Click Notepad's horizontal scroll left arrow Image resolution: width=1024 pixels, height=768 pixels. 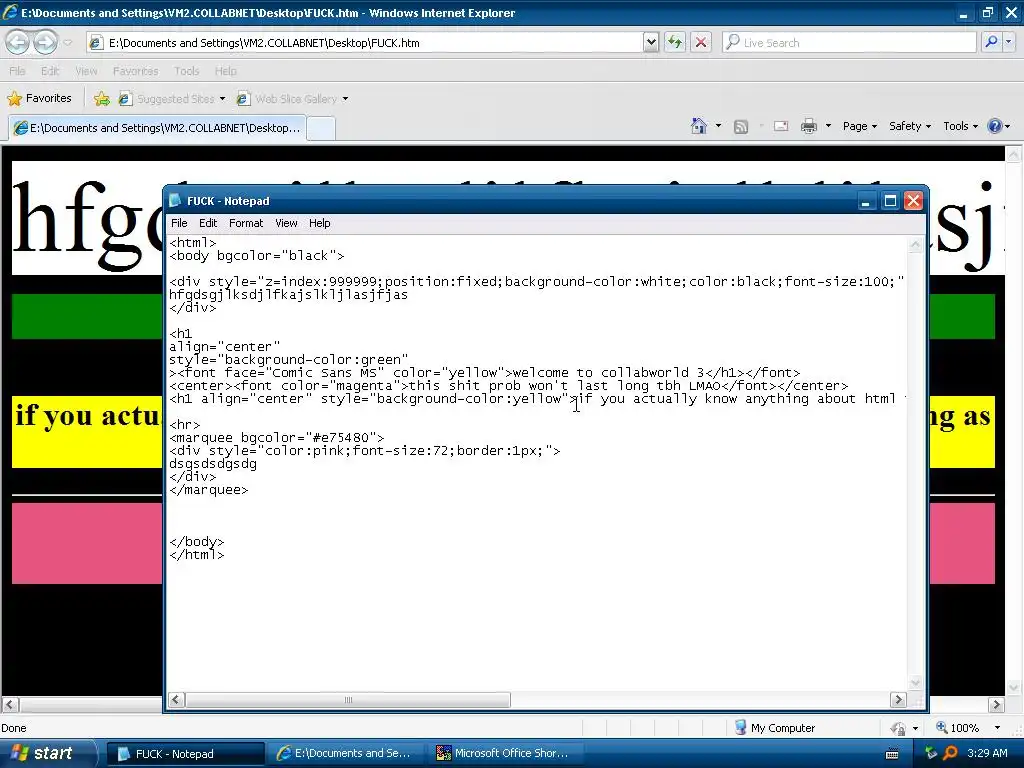[x=176, y=700]
